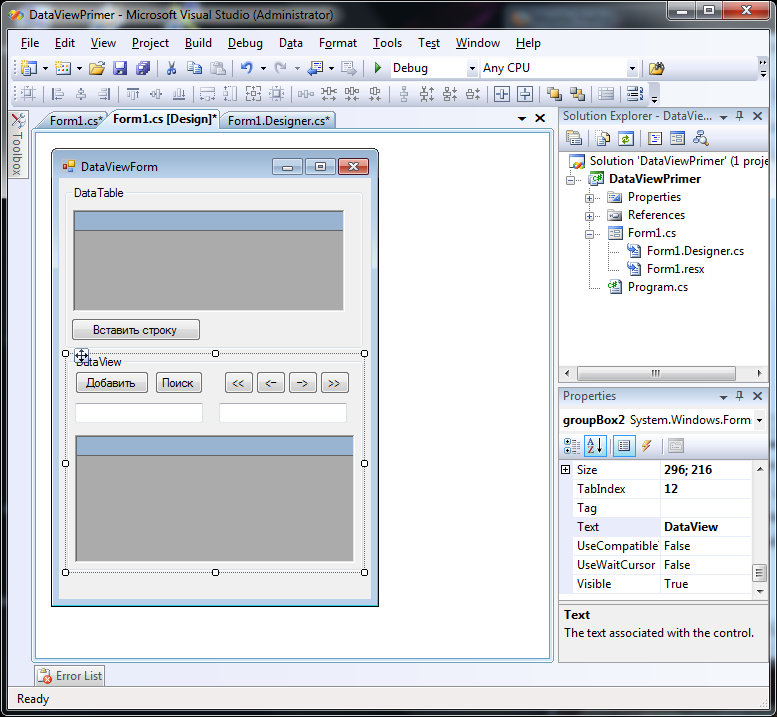The height and width of the screenshot is (717, 777).
Task: Select the Добавить button on the form
Action: pos(111,383)
